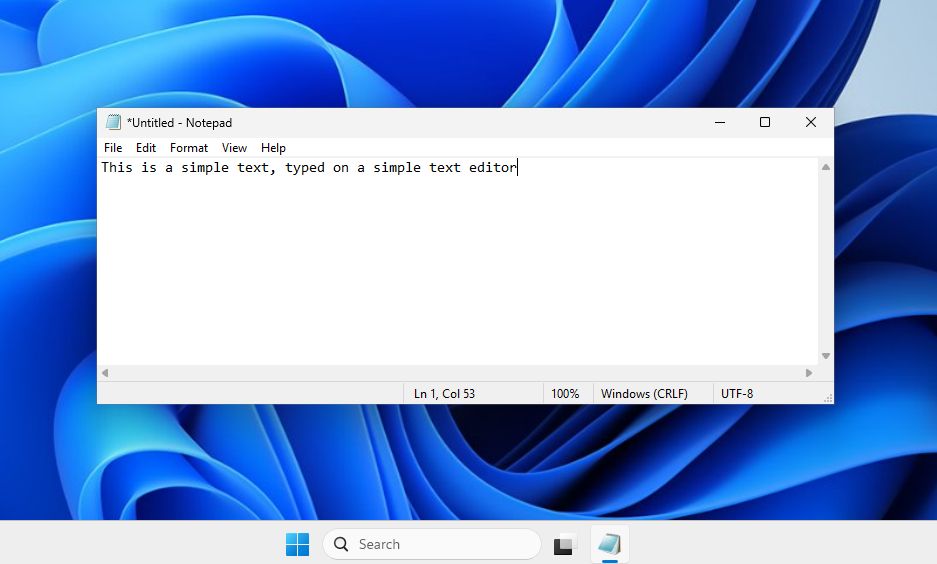Close the Untitled Notepad window
This screenshot has width=937, height=564.
click(811, 122)
